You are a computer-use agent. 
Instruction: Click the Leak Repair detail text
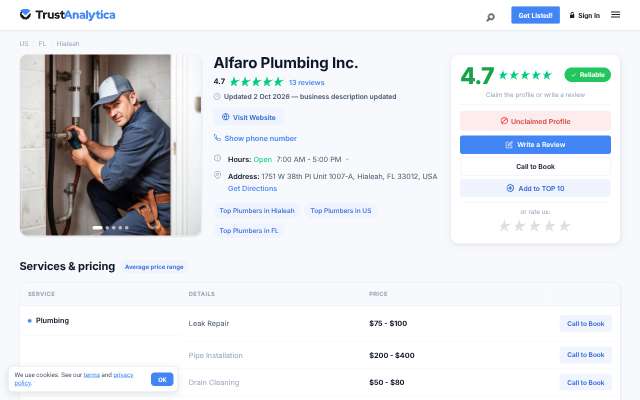pyautogui.click(x=209, y=323)
